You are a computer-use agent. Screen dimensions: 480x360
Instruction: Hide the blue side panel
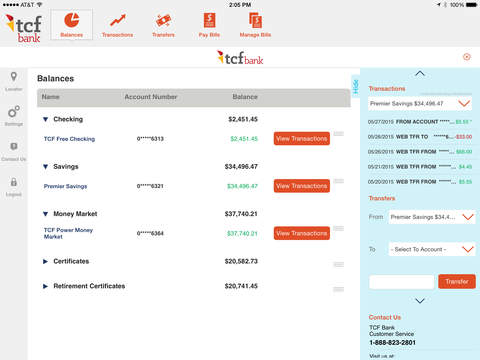[355, 86]
